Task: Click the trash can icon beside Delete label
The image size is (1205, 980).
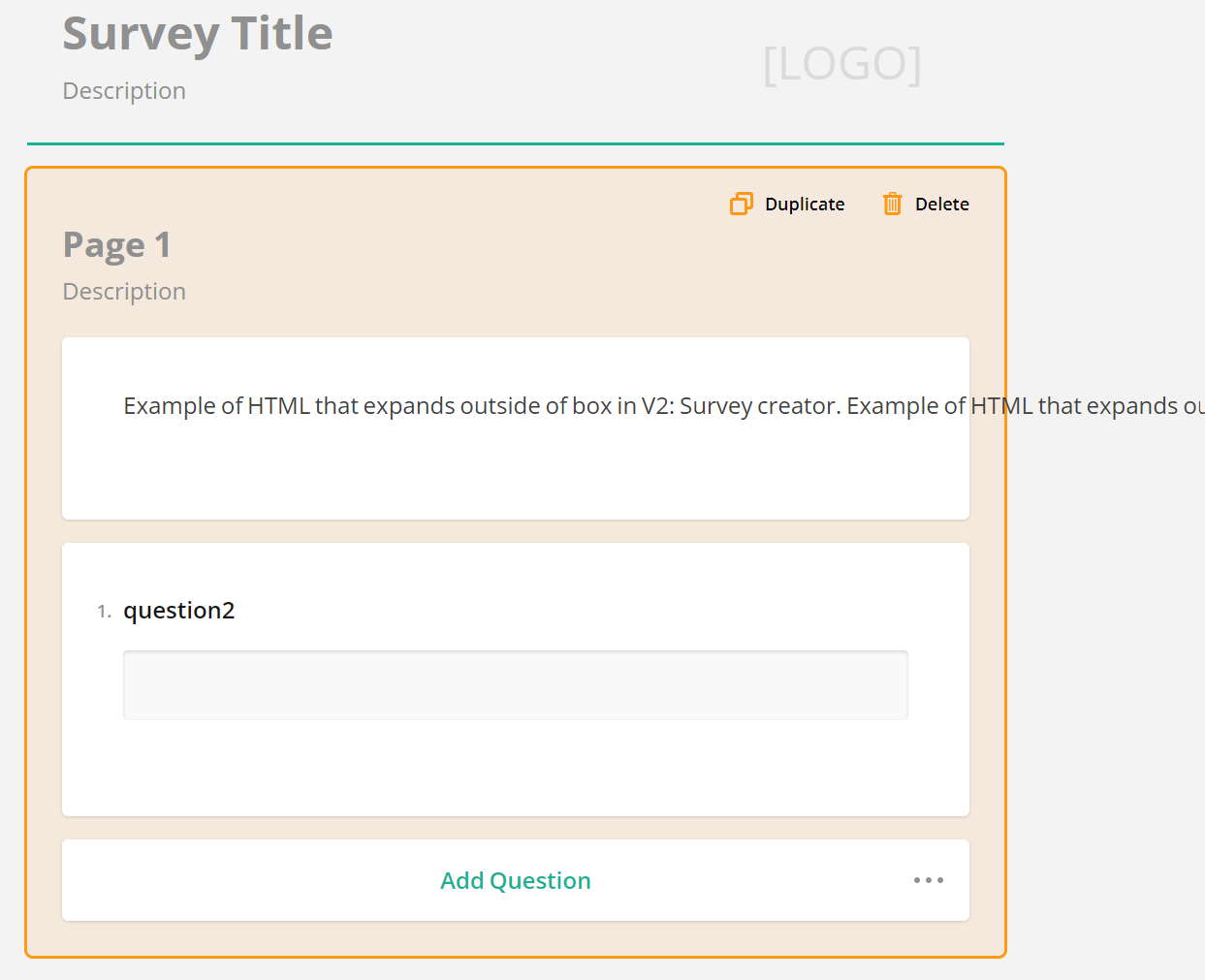Action: 891,204
